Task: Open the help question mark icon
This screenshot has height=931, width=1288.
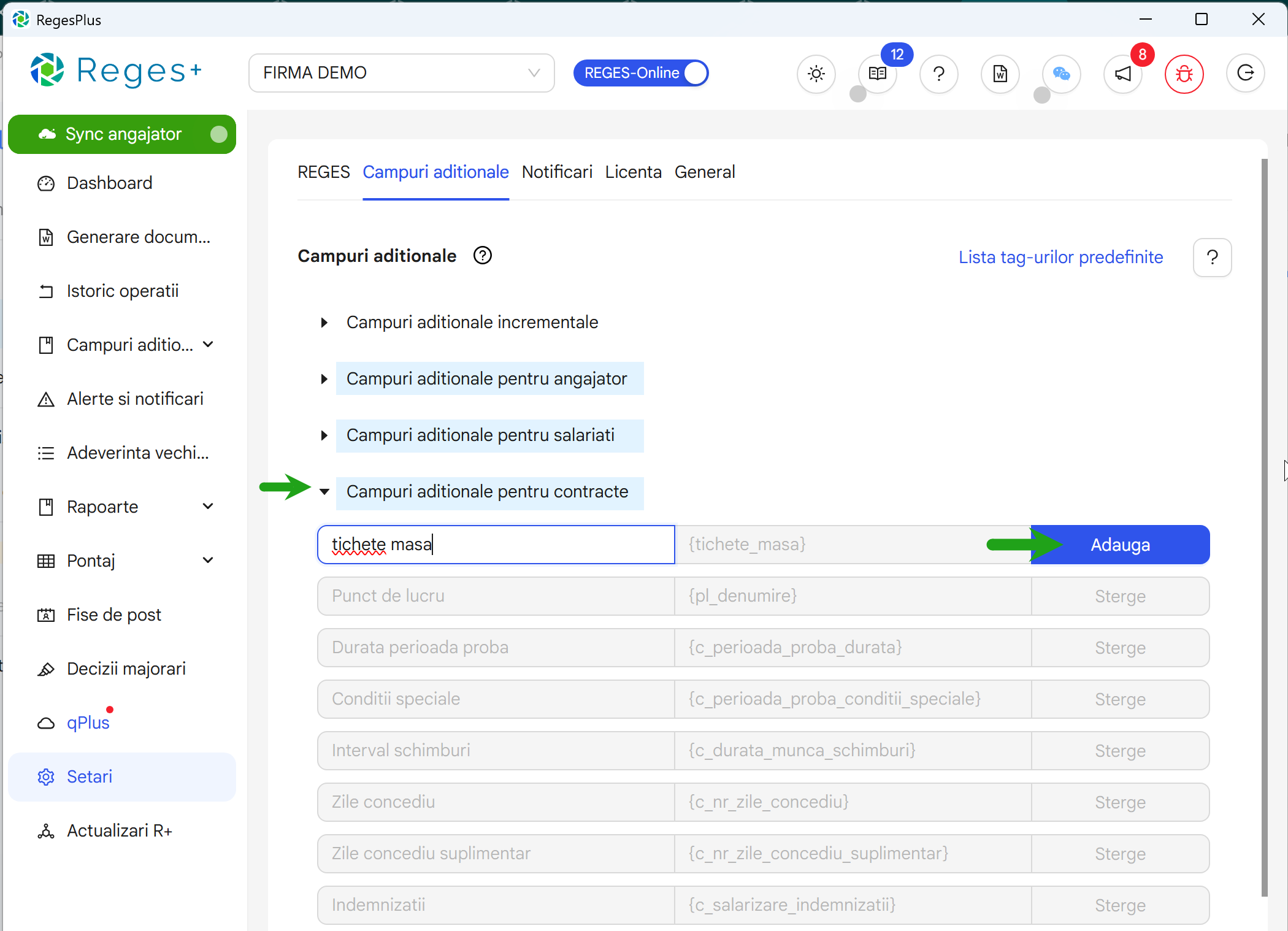Action: pos(938,74)
